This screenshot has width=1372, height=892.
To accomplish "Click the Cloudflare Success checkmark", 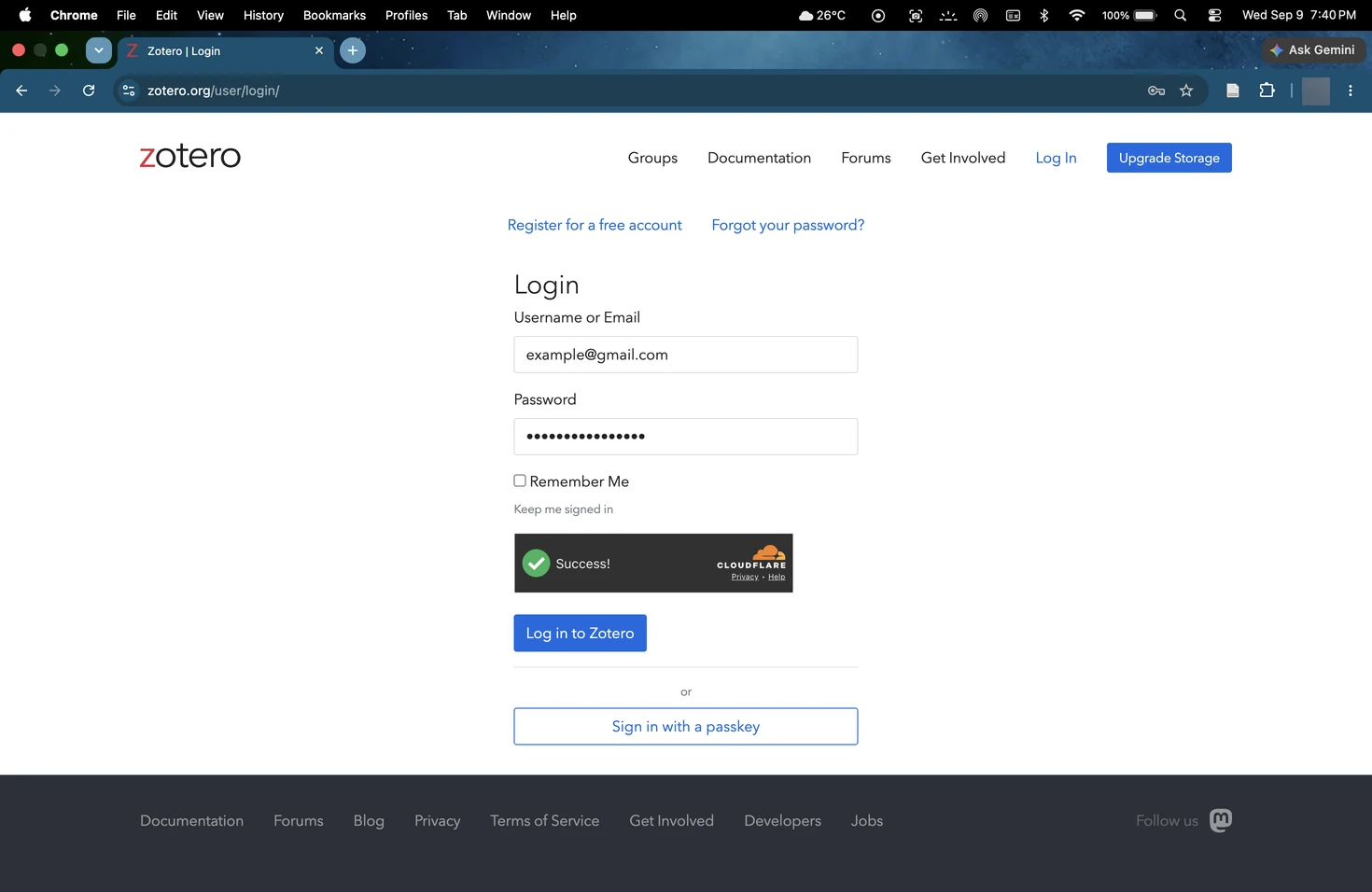I will point(536,564).
